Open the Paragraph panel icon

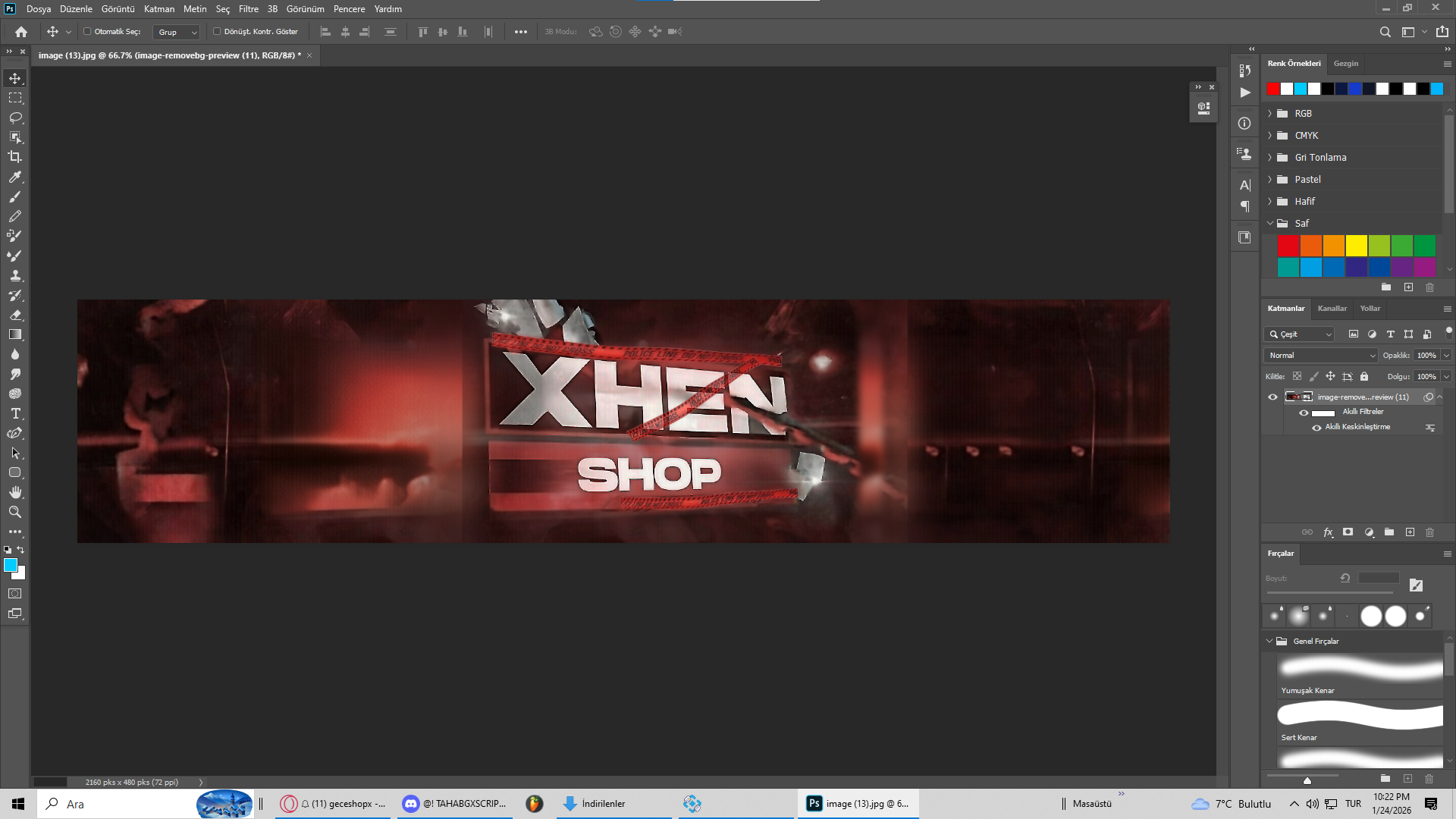point(1245,206)
